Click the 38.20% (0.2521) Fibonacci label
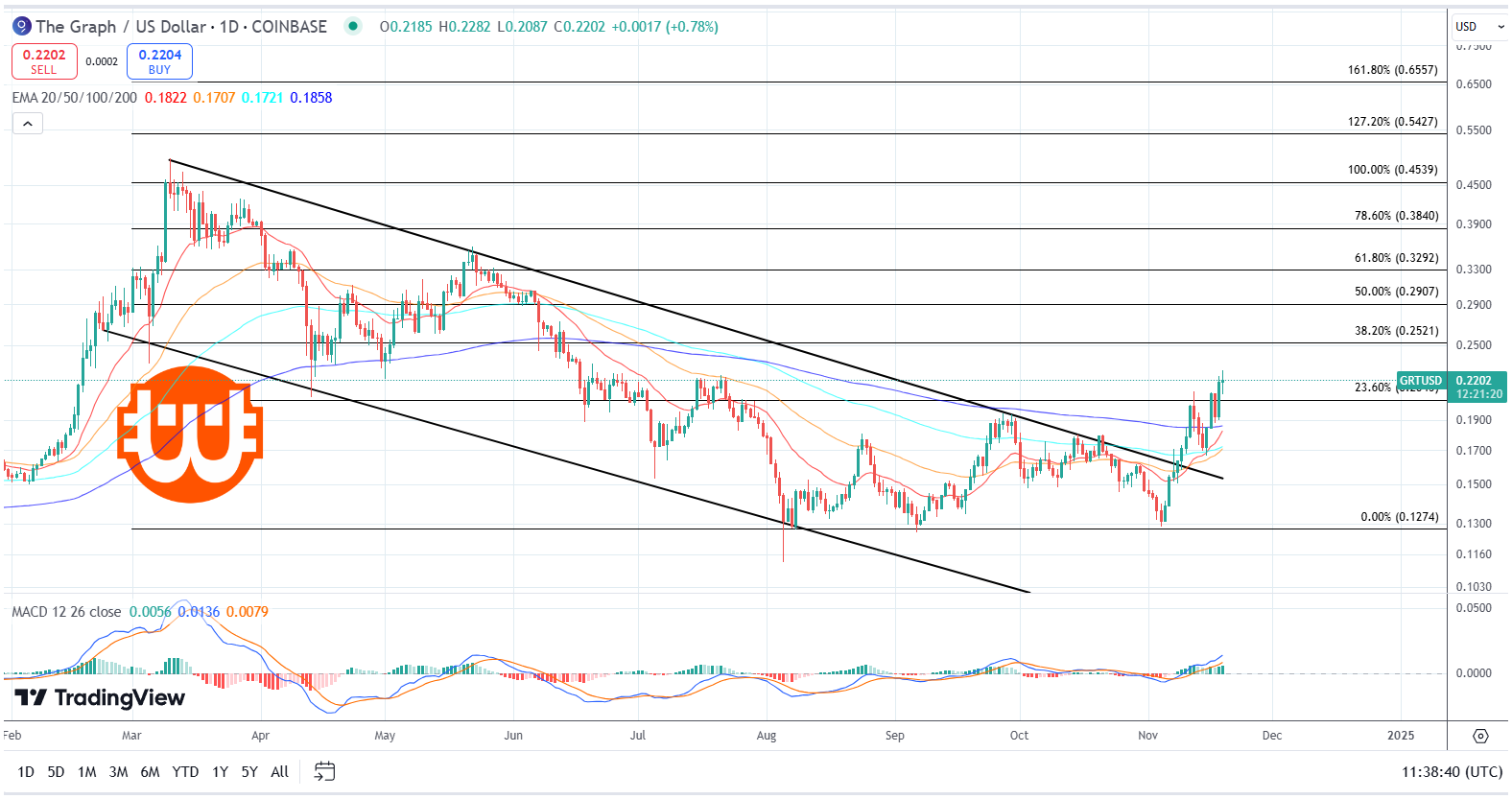Viewport: 1512px width, 799px height. (1396, 331)
